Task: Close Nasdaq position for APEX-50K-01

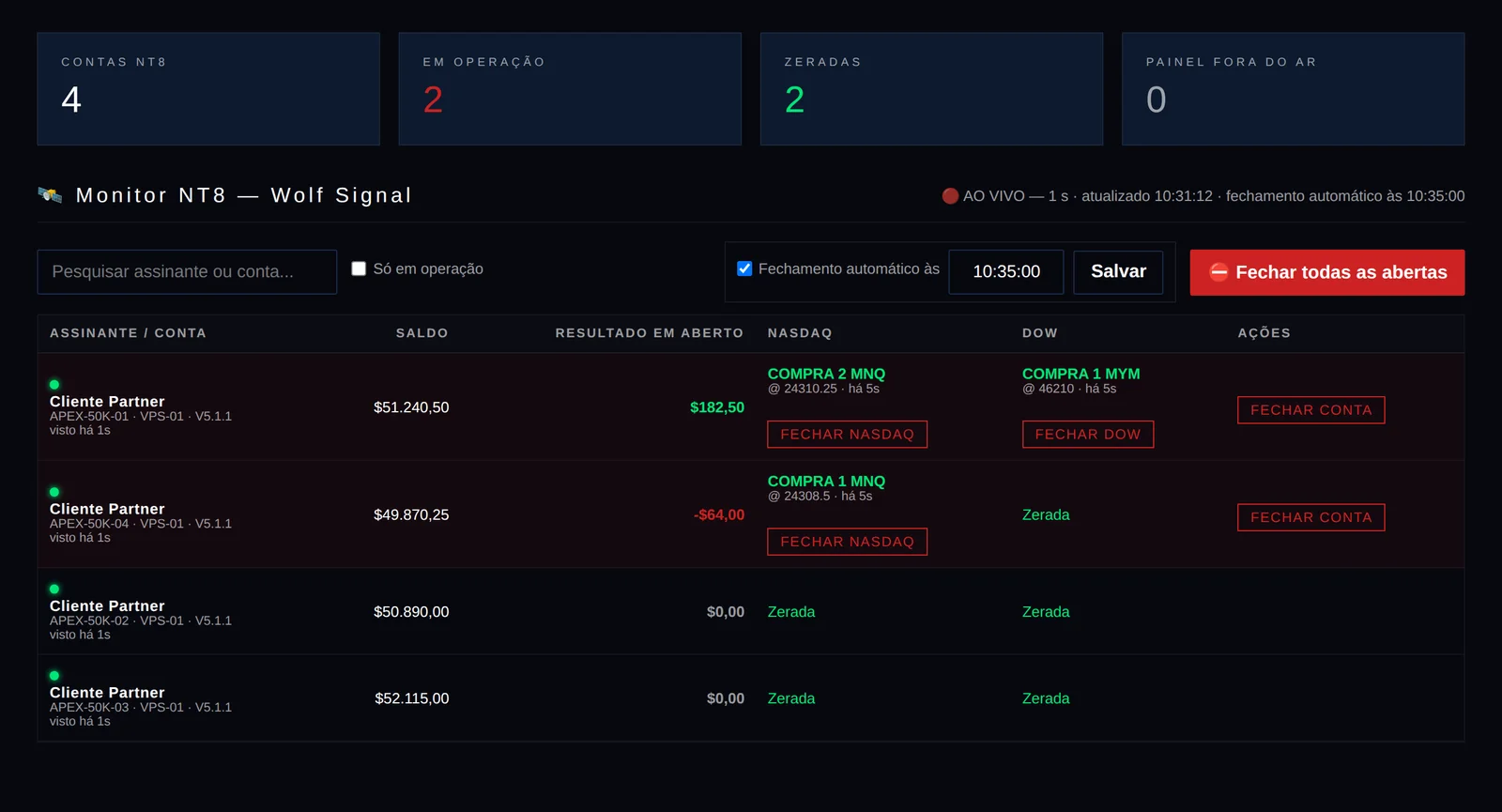Action: coord(847,435)
